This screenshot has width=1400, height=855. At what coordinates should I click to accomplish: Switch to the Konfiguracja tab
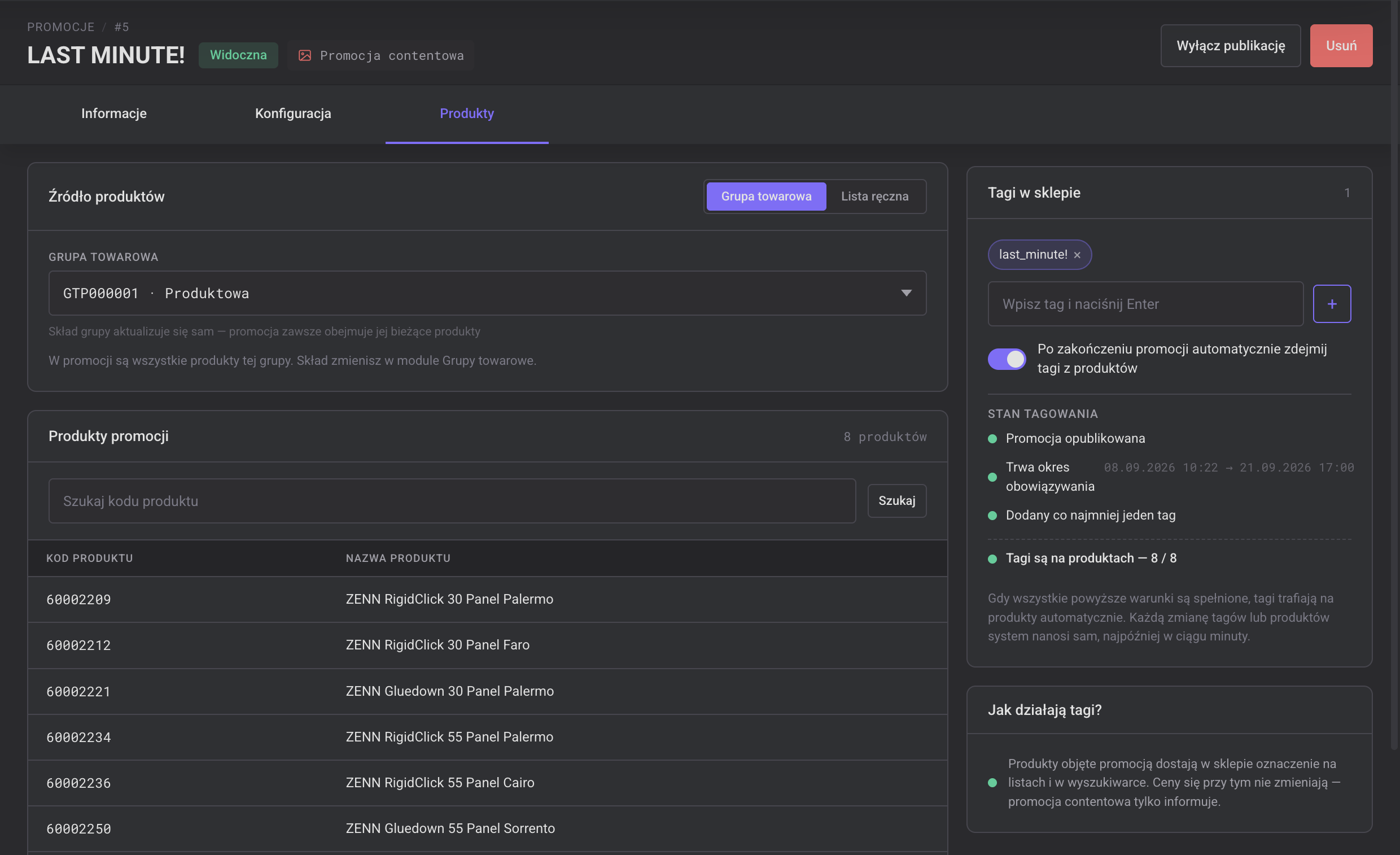[x=292, y=113]
